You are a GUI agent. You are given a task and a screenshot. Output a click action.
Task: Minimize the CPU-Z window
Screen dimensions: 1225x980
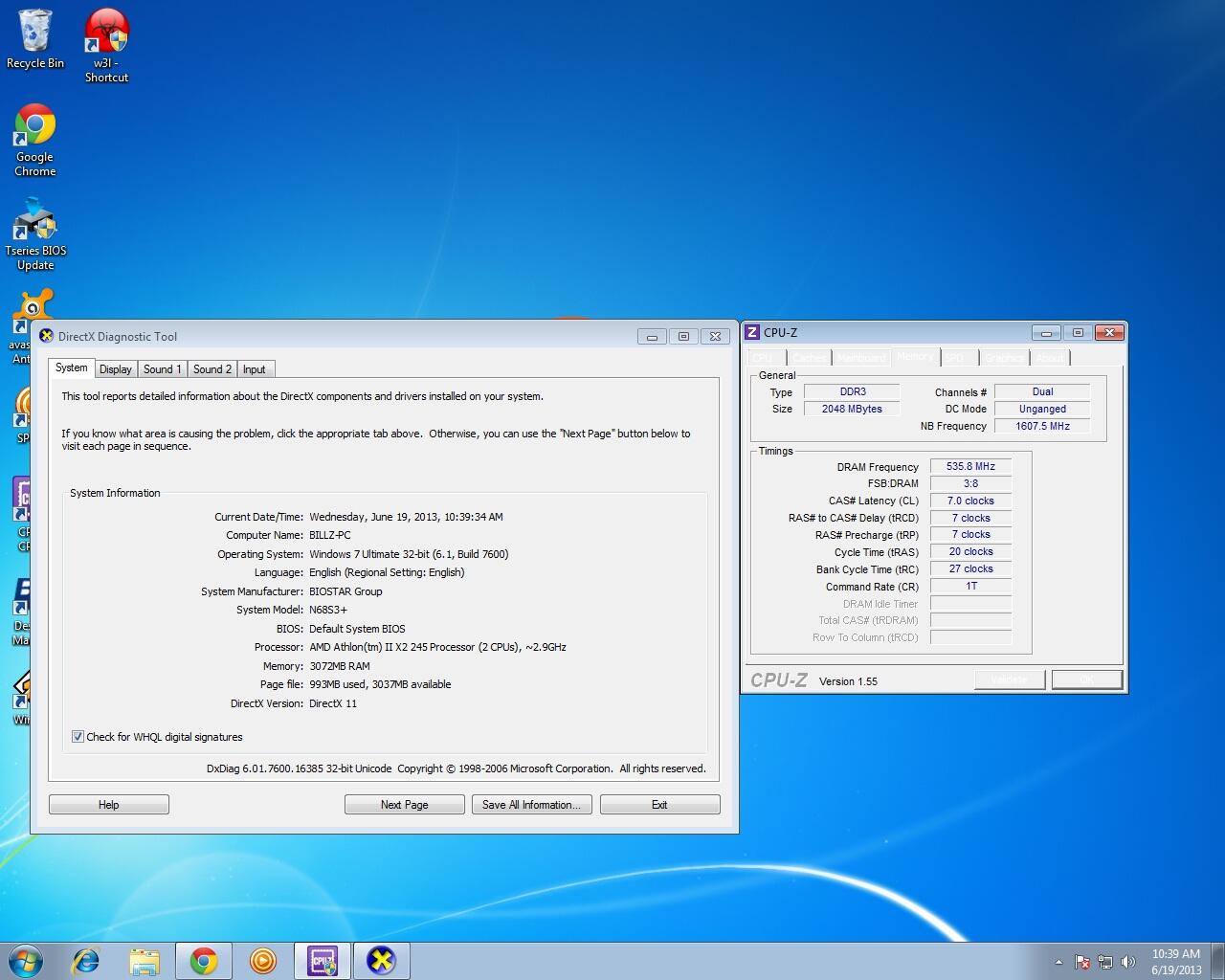1046,332
